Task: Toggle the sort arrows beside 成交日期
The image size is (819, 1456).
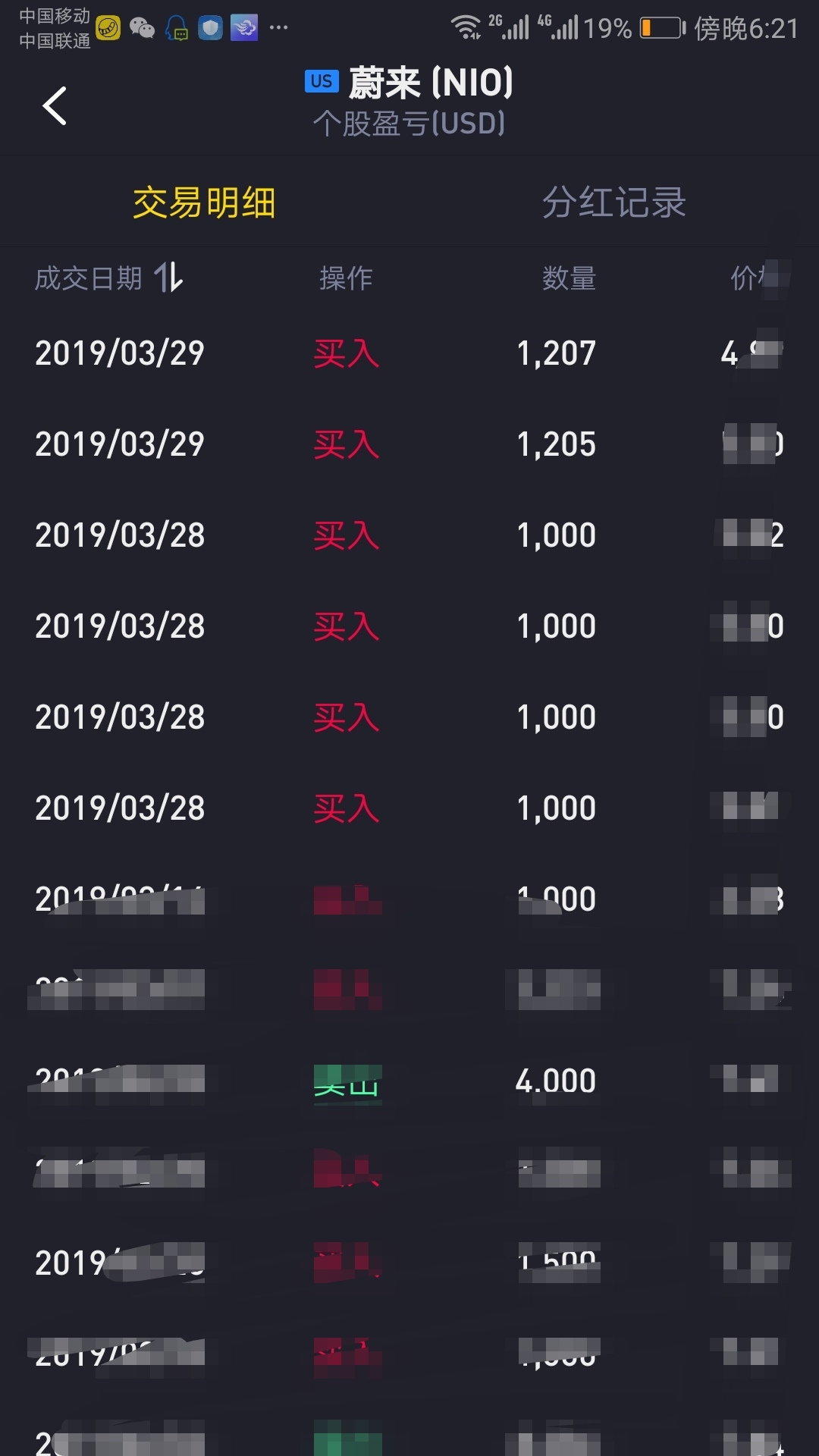Action: [168, 278]
